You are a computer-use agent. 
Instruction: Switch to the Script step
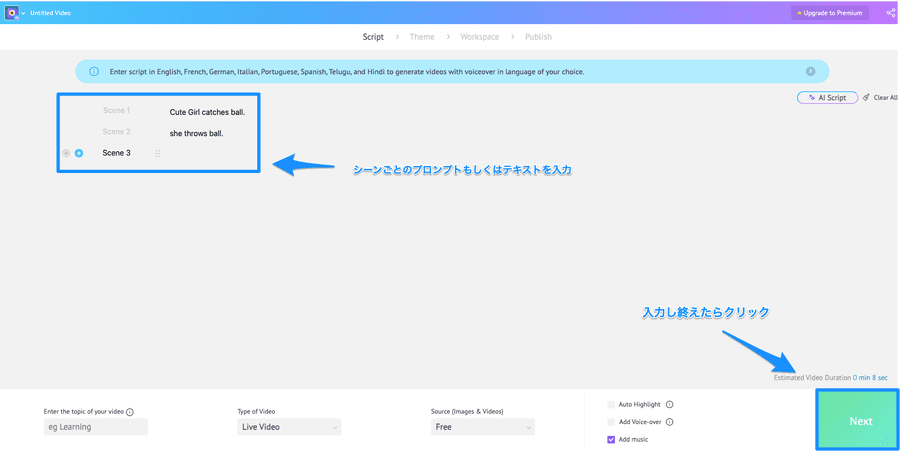point(373,37)
